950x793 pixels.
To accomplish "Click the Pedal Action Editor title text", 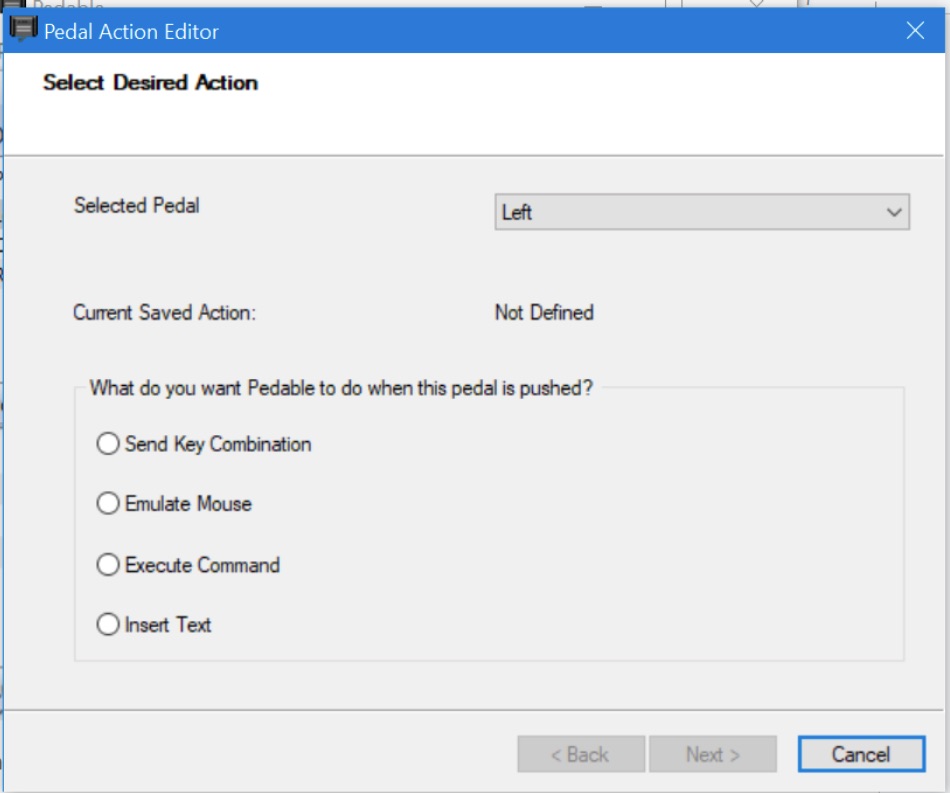I will [x=131, y=31].
